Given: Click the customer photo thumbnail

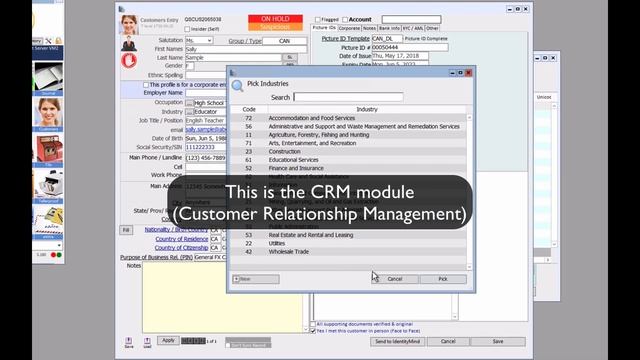Looking at the screenshot, I should click(x=129, y=24).
